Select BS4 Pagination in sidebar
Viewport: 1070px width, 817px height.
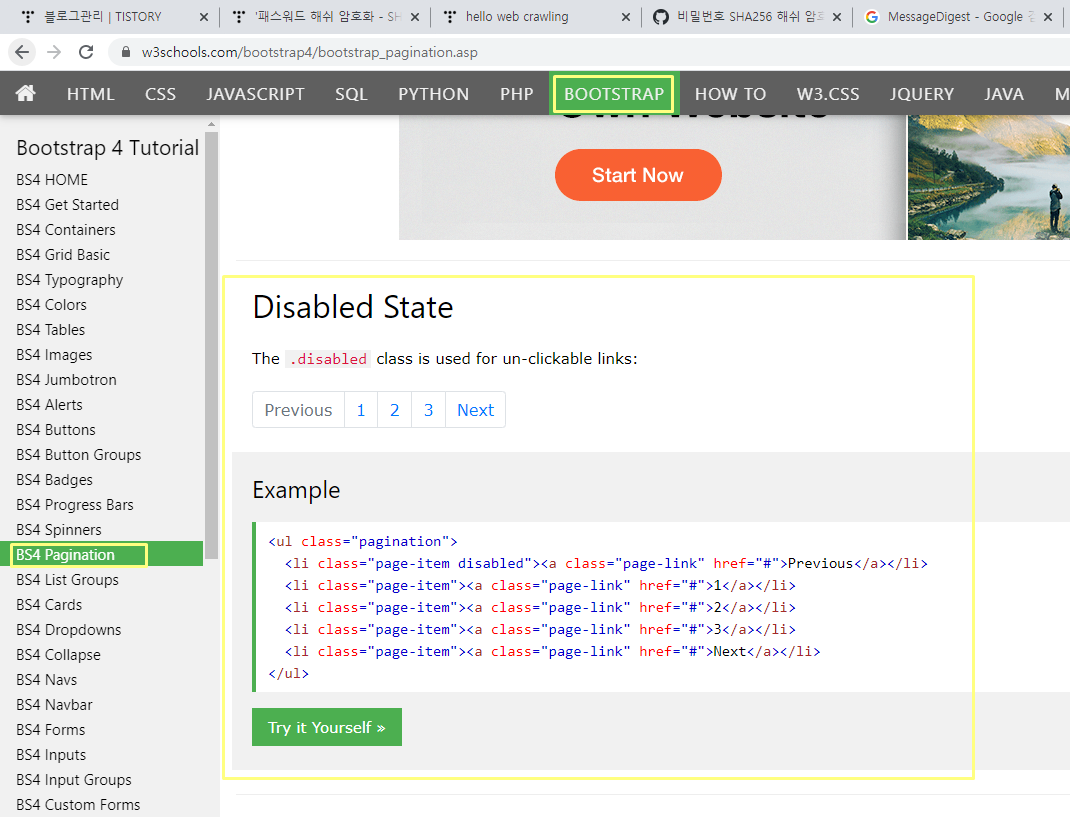[x=102, y=554]
